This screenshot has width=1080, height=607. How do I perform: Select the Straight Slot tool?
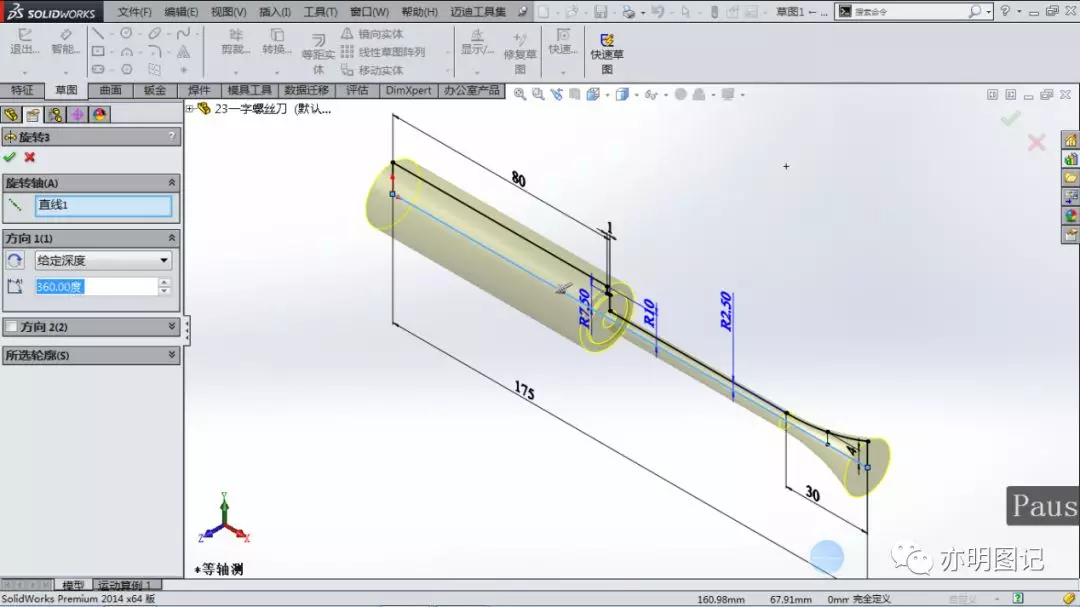pyautogui.click(x=98, y=69)
